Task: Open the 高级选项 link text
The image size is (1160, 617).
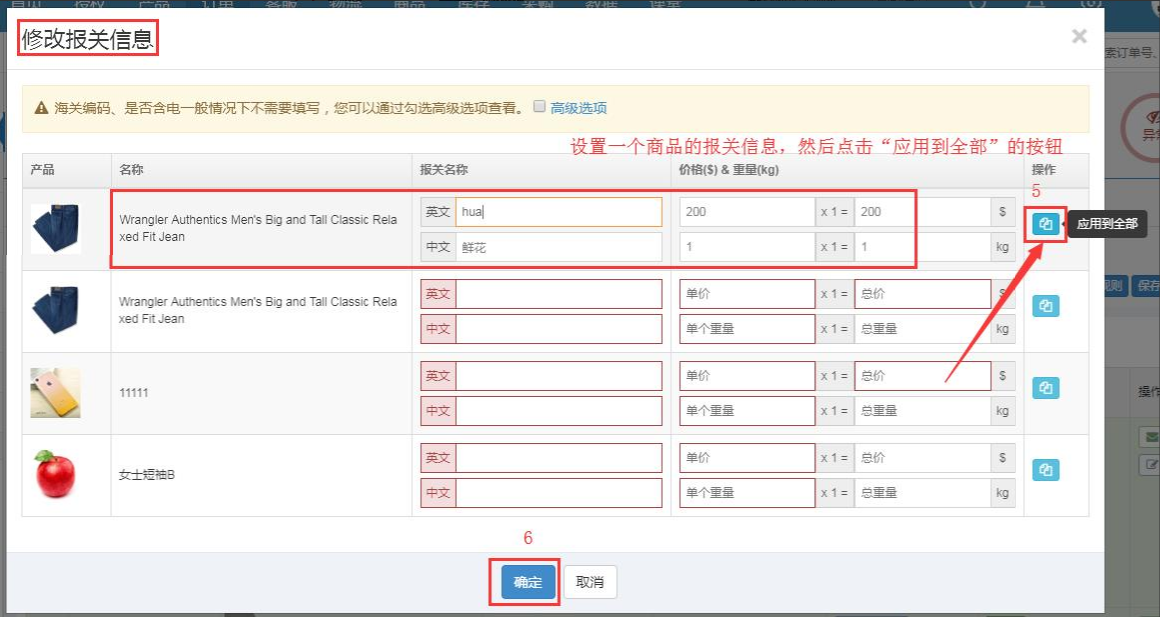Action: point(578,108)
